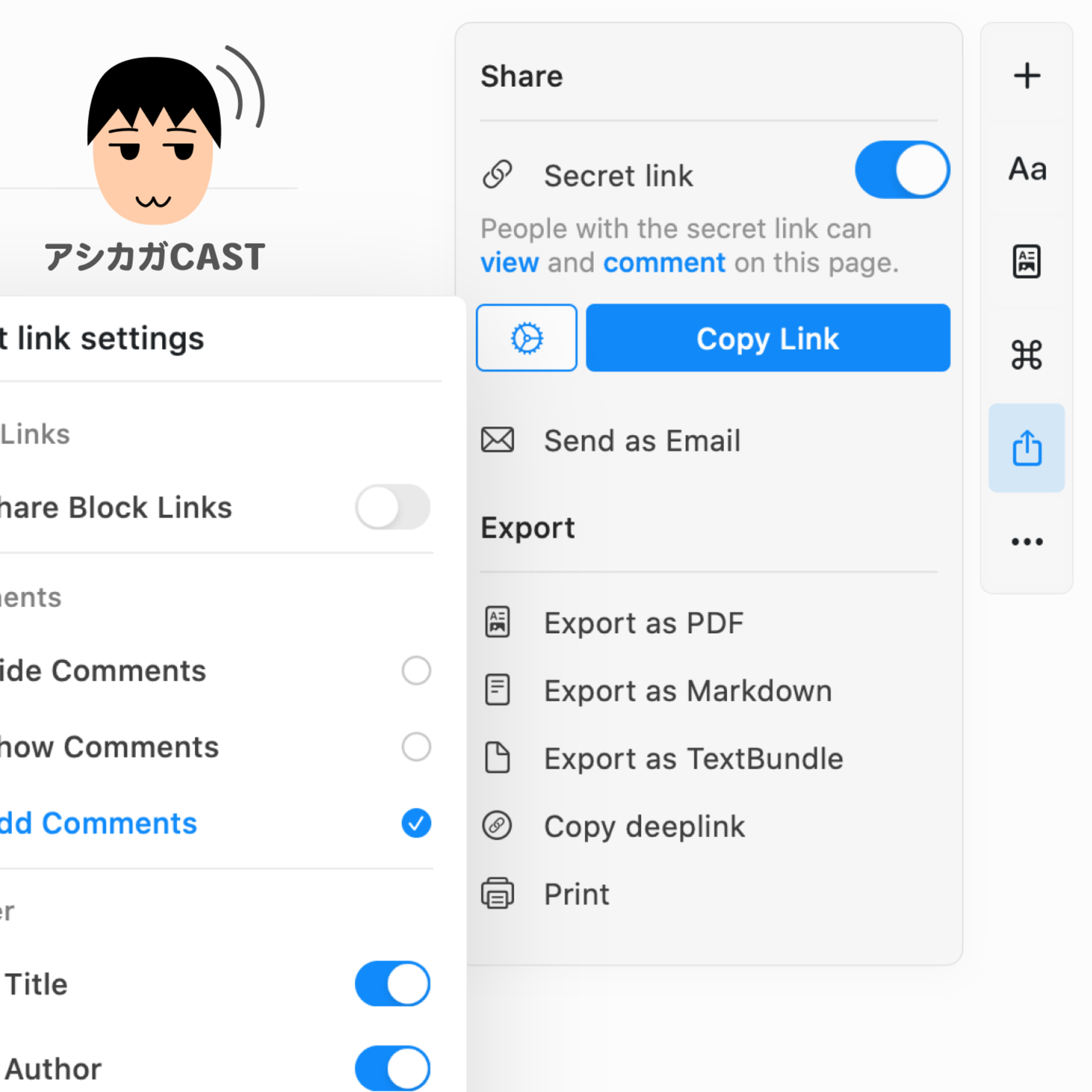
Task: Open the three dots more menu
Action: click(x=1026, y=542)
